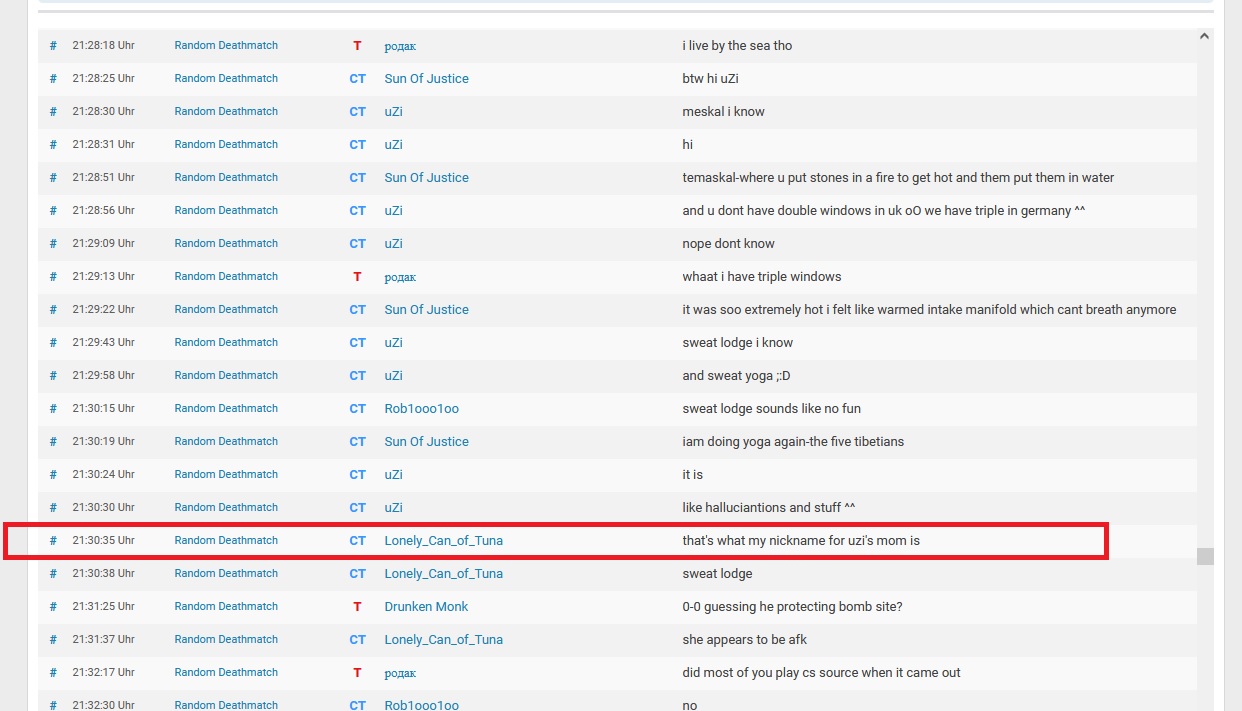
Task: Click the # symbol in the highlighted 21:30:35 row
Action: (53, 541)
